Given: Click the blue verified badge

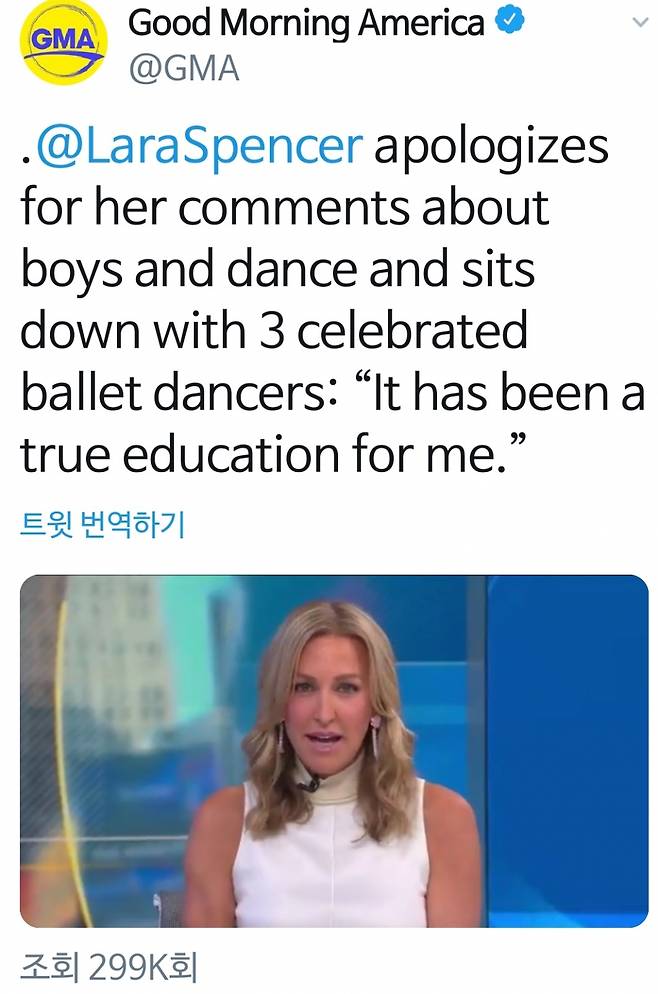Looking at the screenshot, I should [509, 21].
